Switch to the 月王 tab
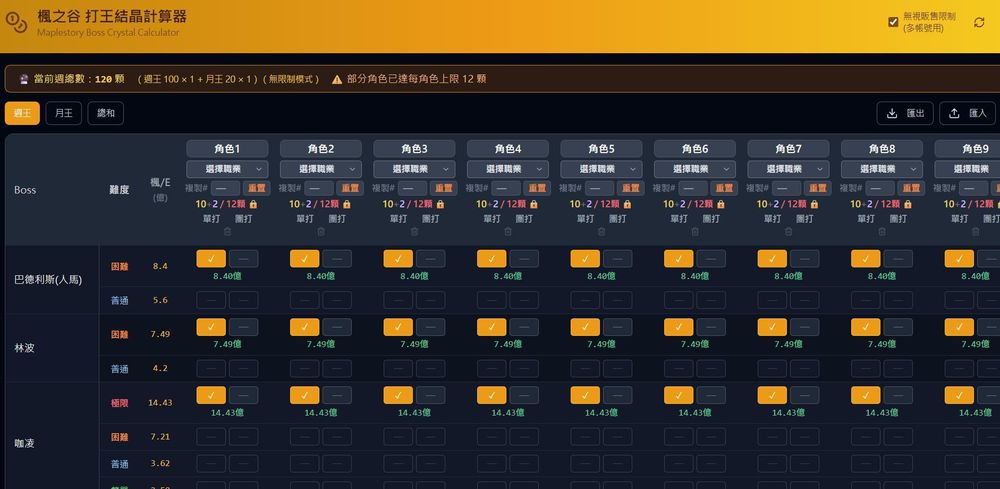This screenshot has height=489, width=1000. (x=64, y=113)
